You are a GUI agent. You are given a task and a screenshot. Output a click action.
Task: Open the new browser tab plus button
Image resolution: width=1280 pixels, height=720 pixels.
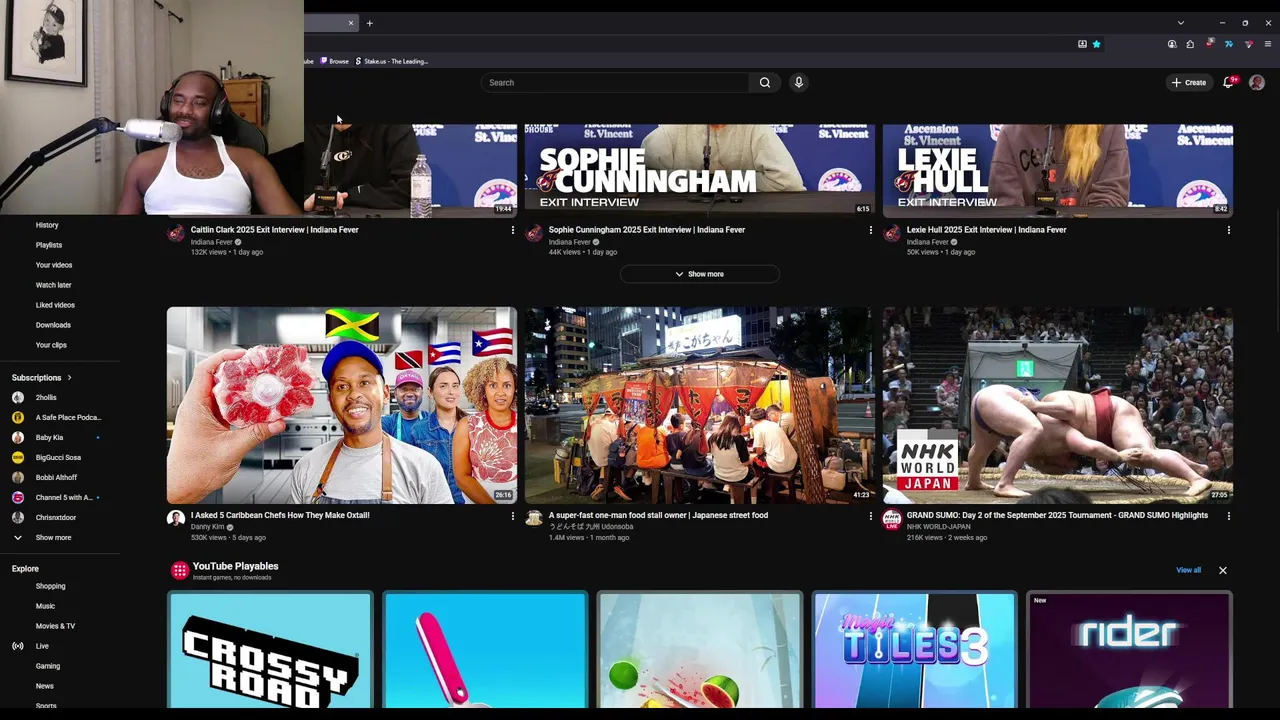click(x=369, y=23)
